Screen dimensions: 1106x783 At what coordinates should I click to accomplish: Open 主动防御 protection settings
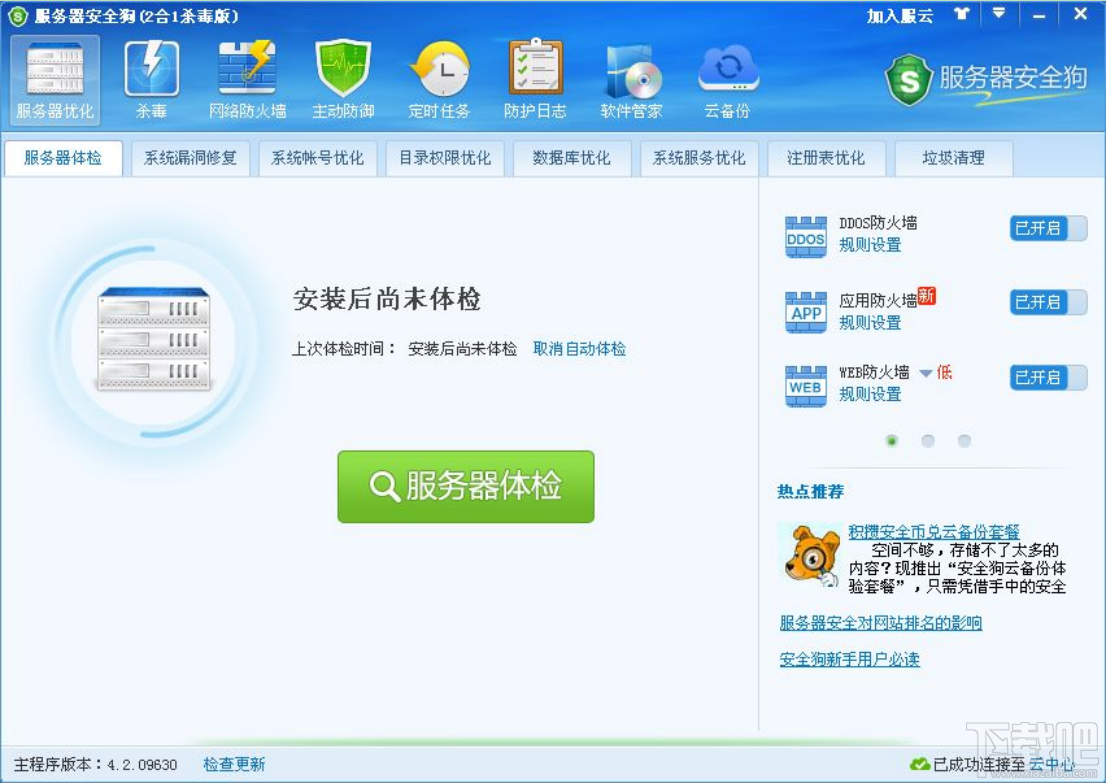tap(343, 75)
